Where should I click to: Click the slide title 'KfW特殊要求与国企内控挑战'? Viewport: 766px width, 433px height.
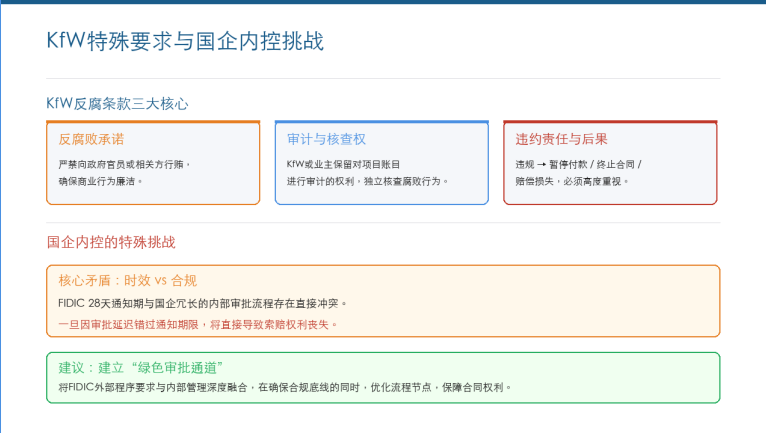pos(185,41)
